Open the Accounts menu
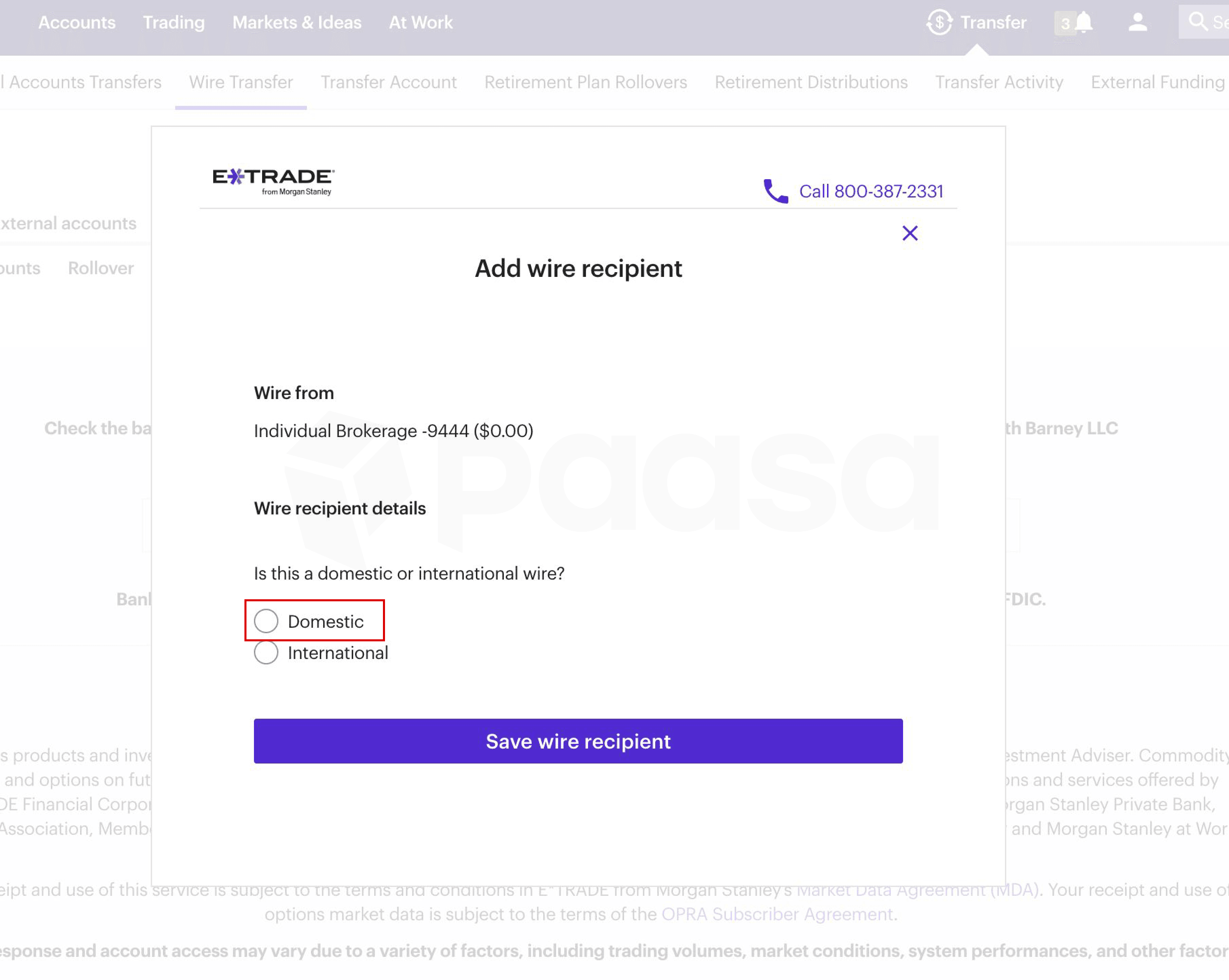 click(x=77, y=23)
